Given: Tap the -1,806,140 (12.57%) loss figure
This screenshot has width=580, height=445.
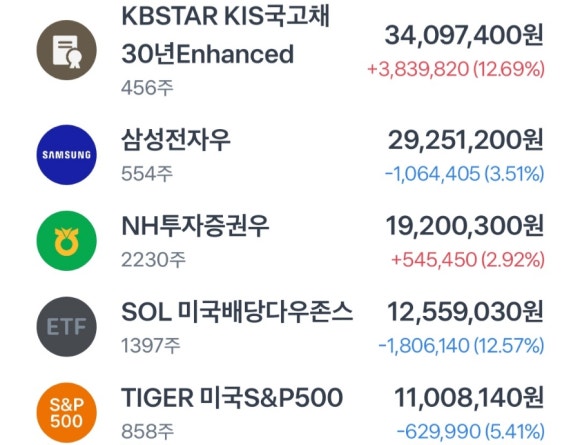Looking at the screenshot, I should click(461, 345).
